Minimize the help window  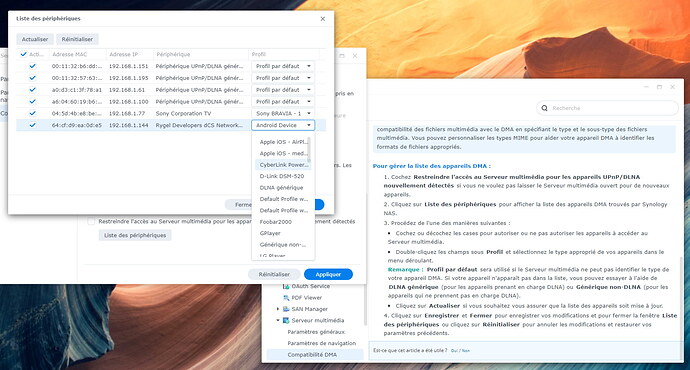[646, 87]
